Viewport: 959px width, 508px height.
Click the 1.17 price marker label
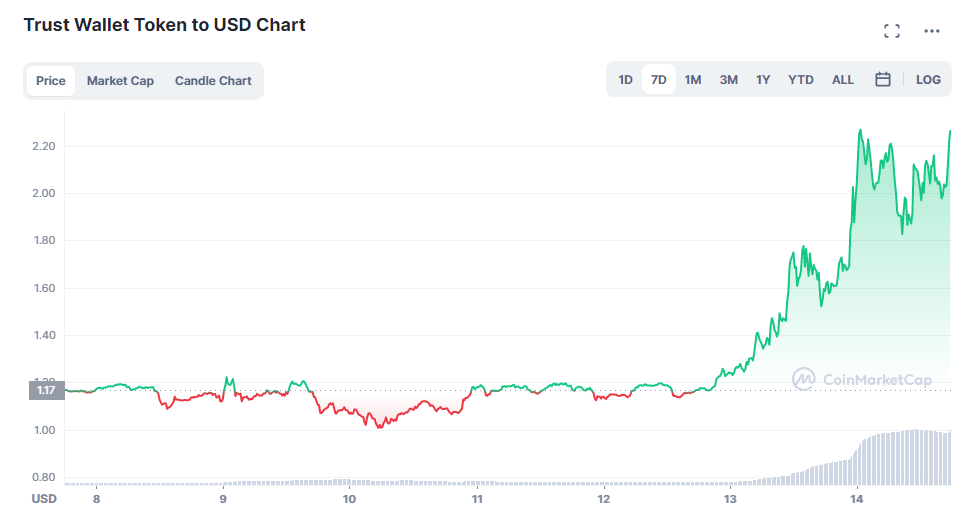46,390
